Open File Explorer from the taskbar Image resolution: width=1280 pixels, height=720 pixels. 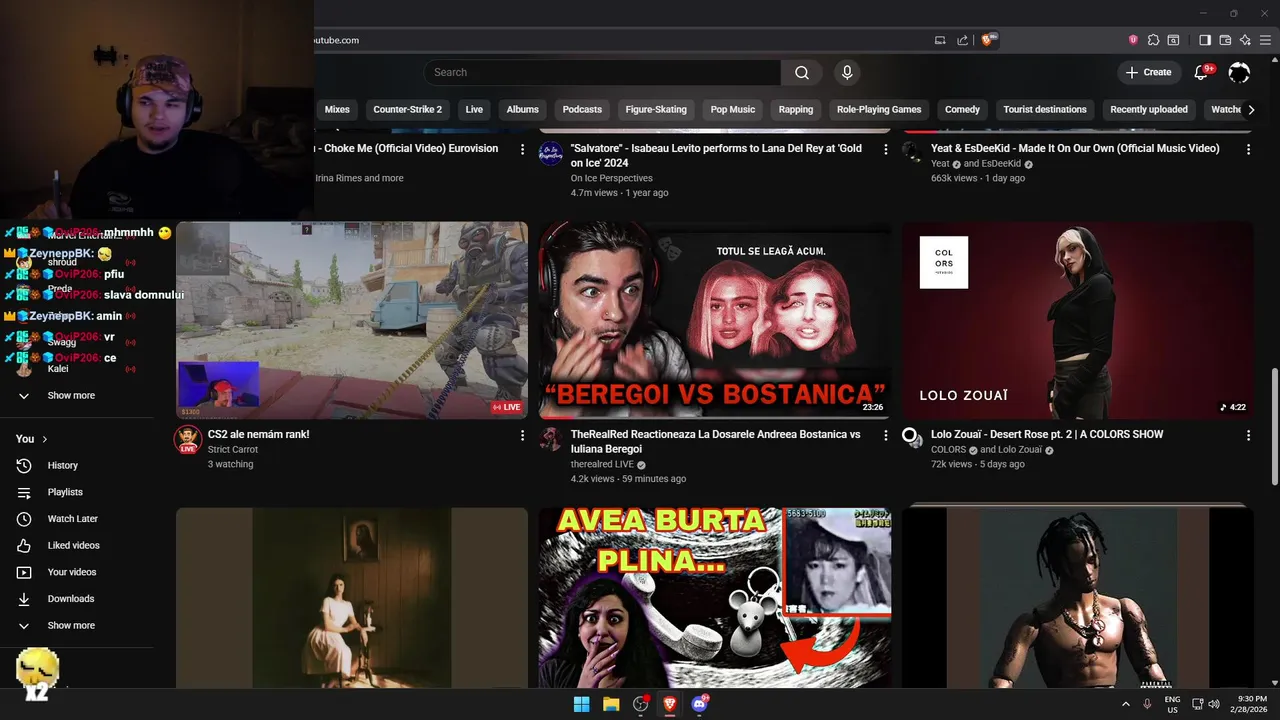point(611,704)
